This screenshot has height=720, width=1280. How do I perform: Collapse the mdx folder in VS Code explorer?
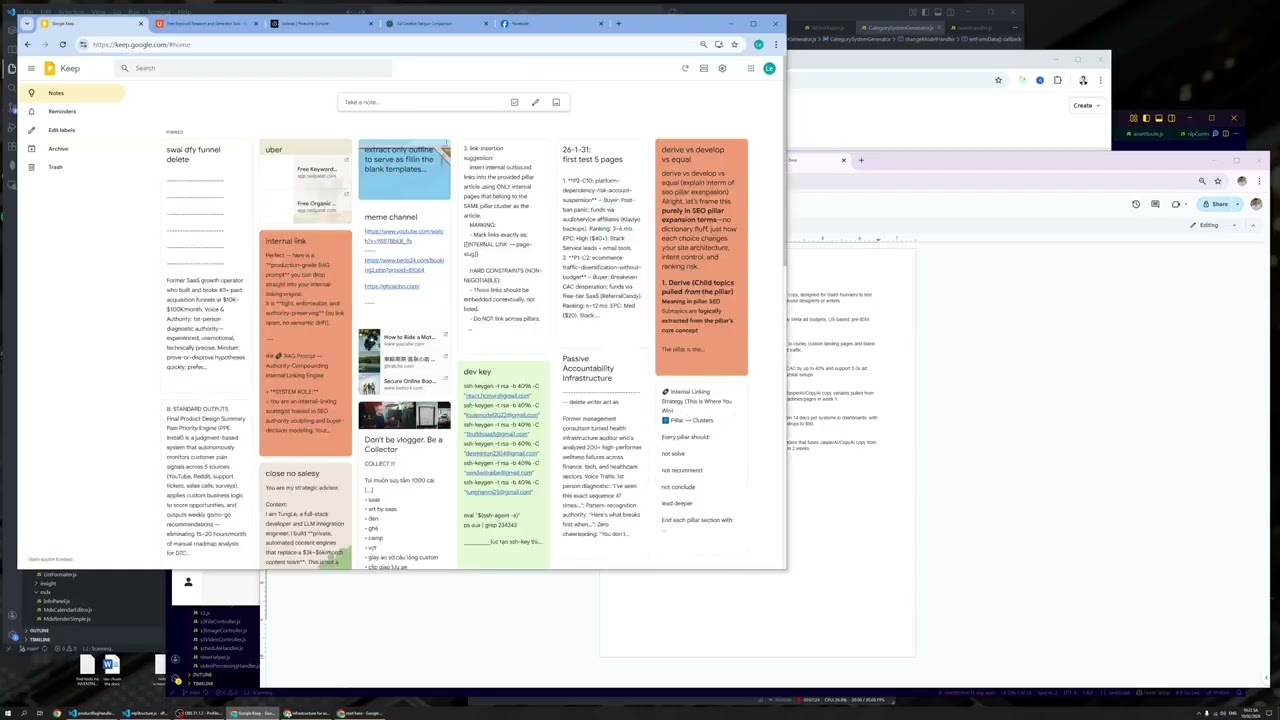(45, 592)
